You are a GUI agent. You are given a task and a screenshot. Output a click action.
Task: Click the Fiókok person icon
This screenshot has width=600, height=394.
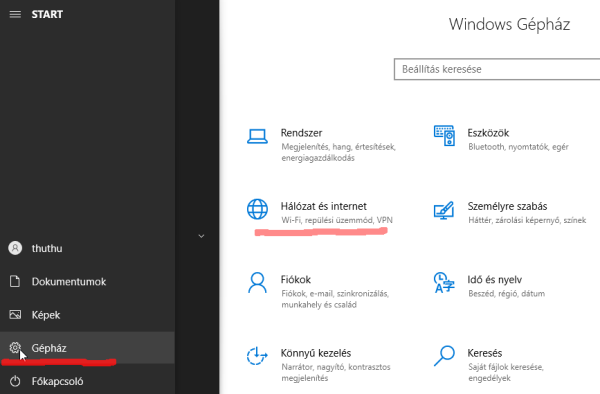click(257, 283)
